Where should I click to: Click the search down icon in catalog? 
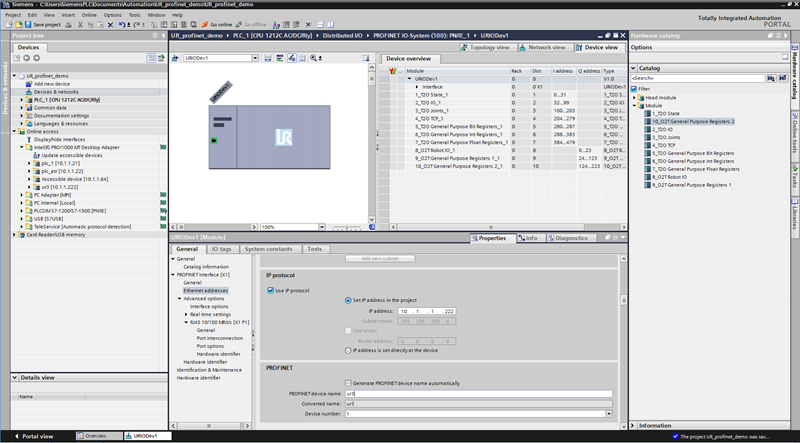[771, 78]
